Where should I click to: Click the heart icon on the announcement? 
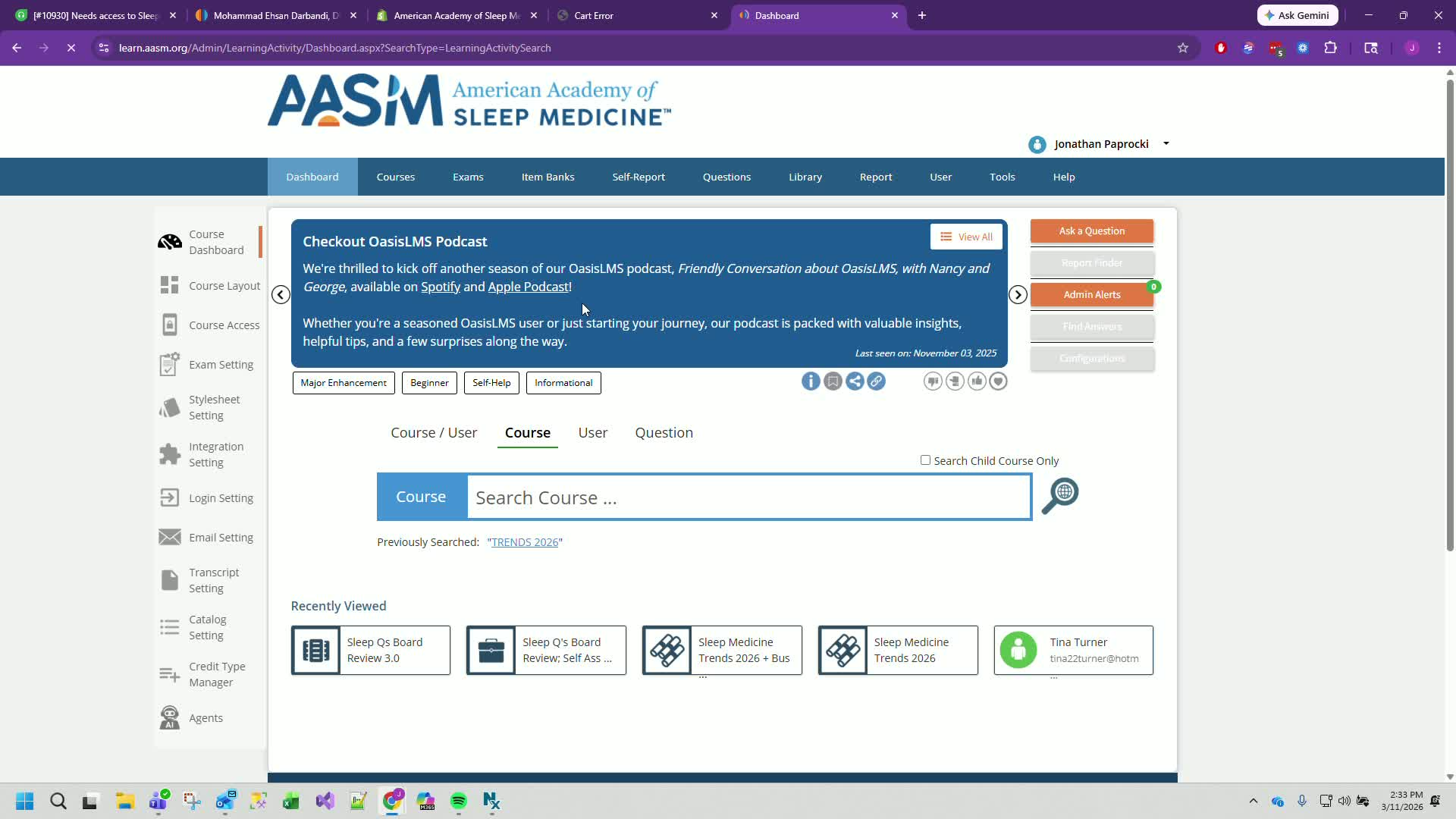[x=998, y=381]
